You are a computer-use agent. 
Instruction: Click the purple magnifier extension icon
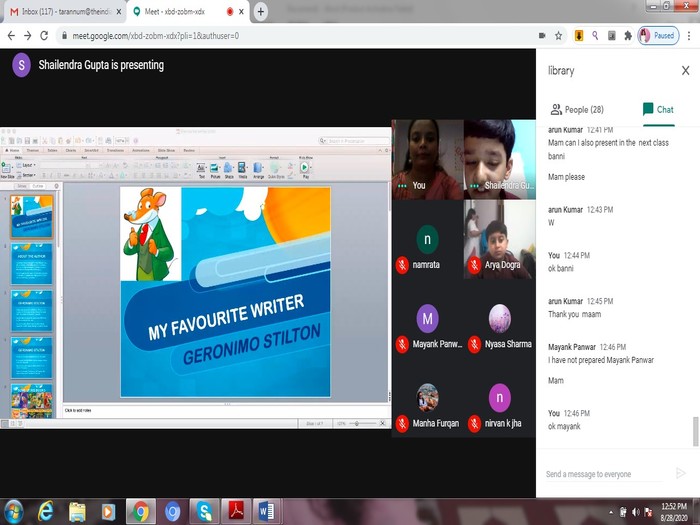click(595, 36)
